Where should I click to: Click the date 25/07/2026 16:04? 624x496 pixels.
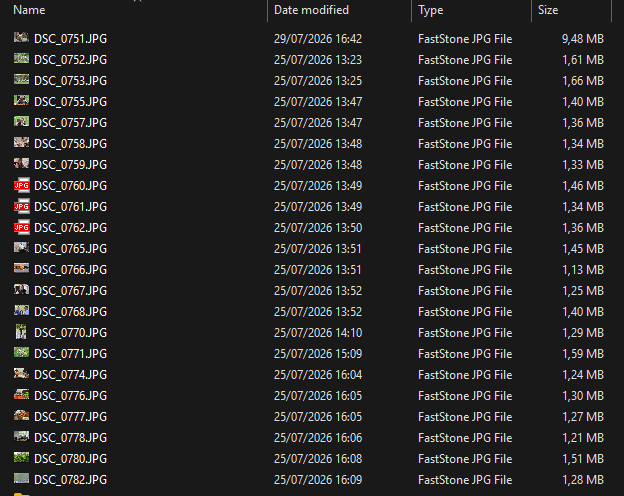[318, 375]
